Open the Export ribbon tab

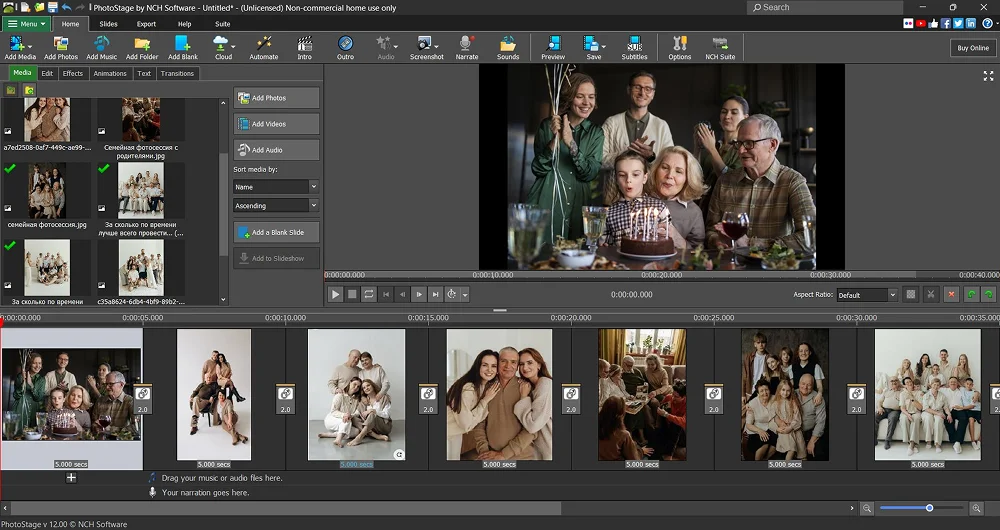[146, 23]
